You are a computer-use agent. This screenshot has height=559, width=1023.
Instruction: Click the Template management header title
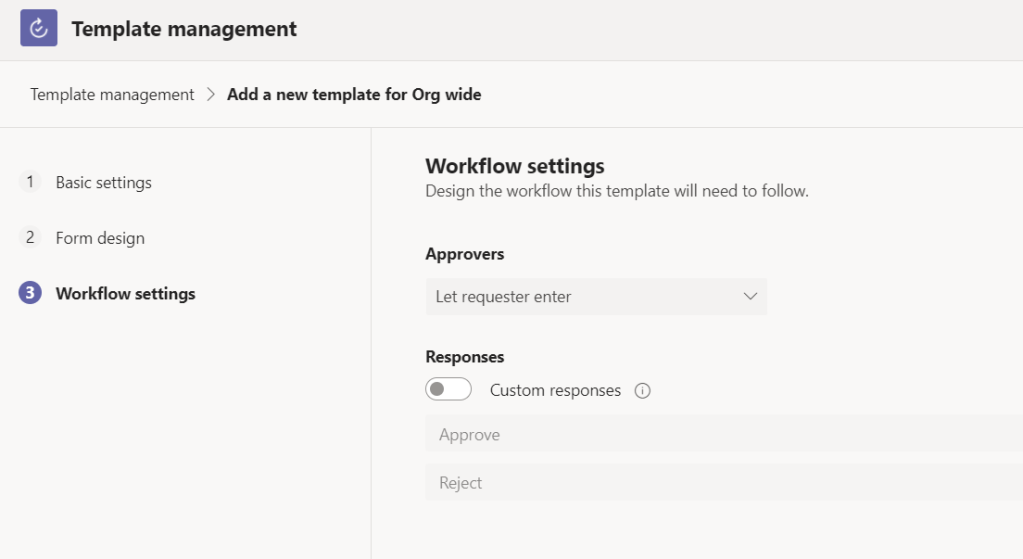[x=184, y=29]
